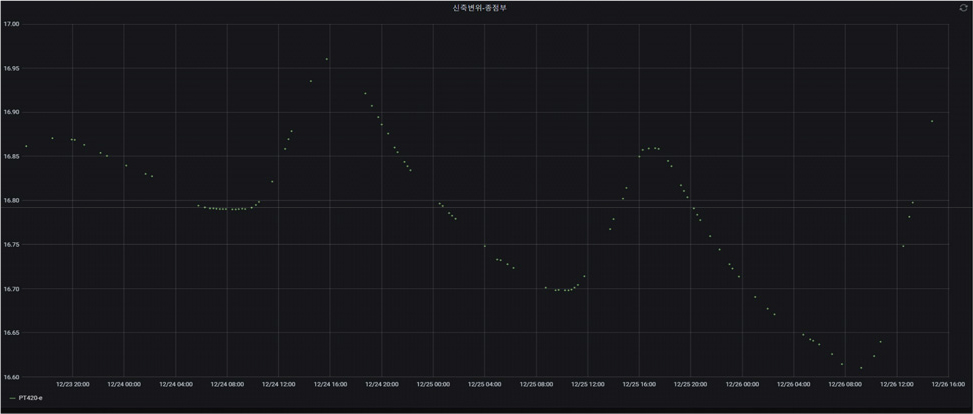973x414 pixels.
Task: Click the rightmost data point near 16.89
Action: 931,121
